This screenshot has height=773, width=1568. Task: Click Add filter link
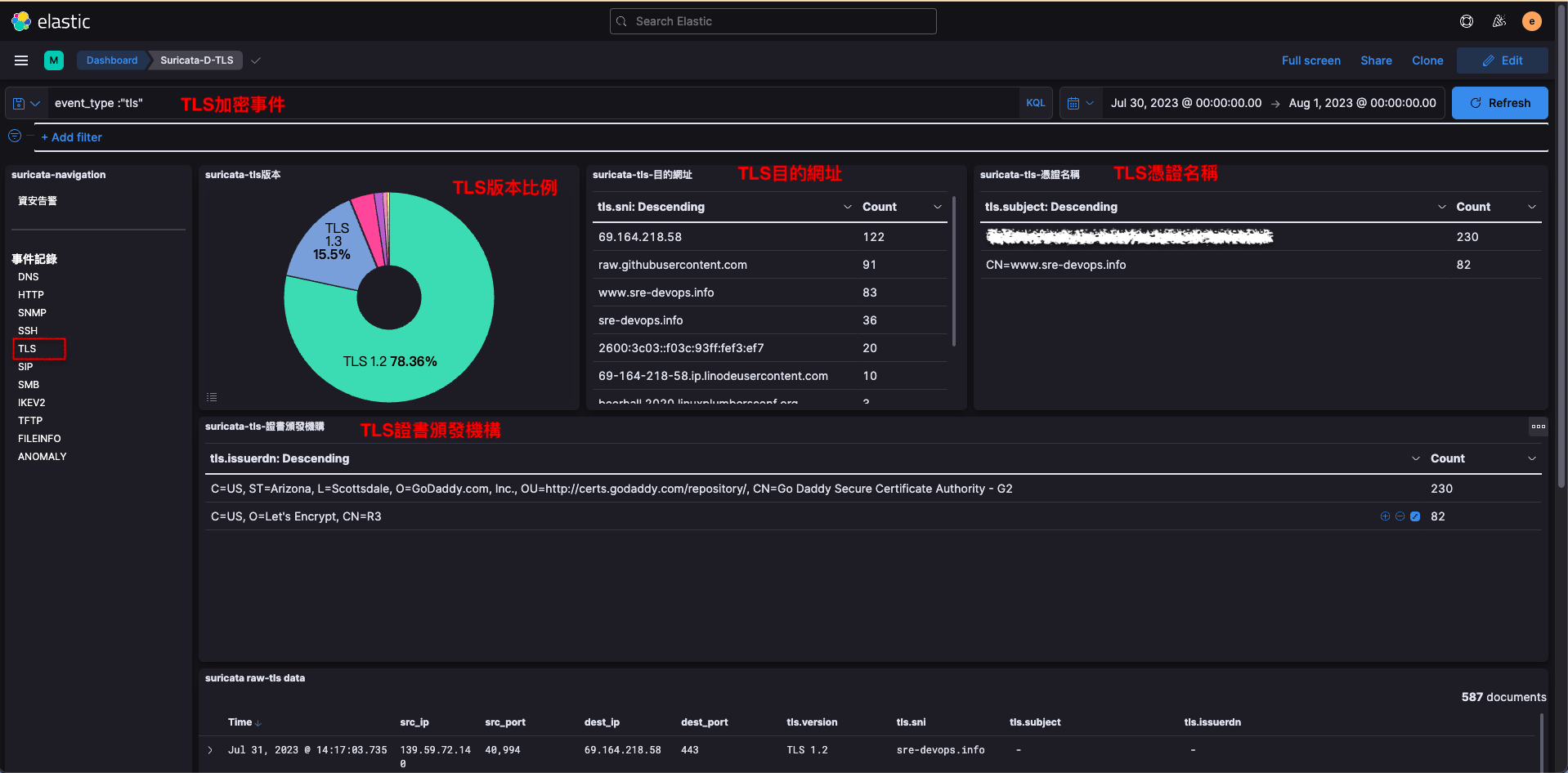72,137
